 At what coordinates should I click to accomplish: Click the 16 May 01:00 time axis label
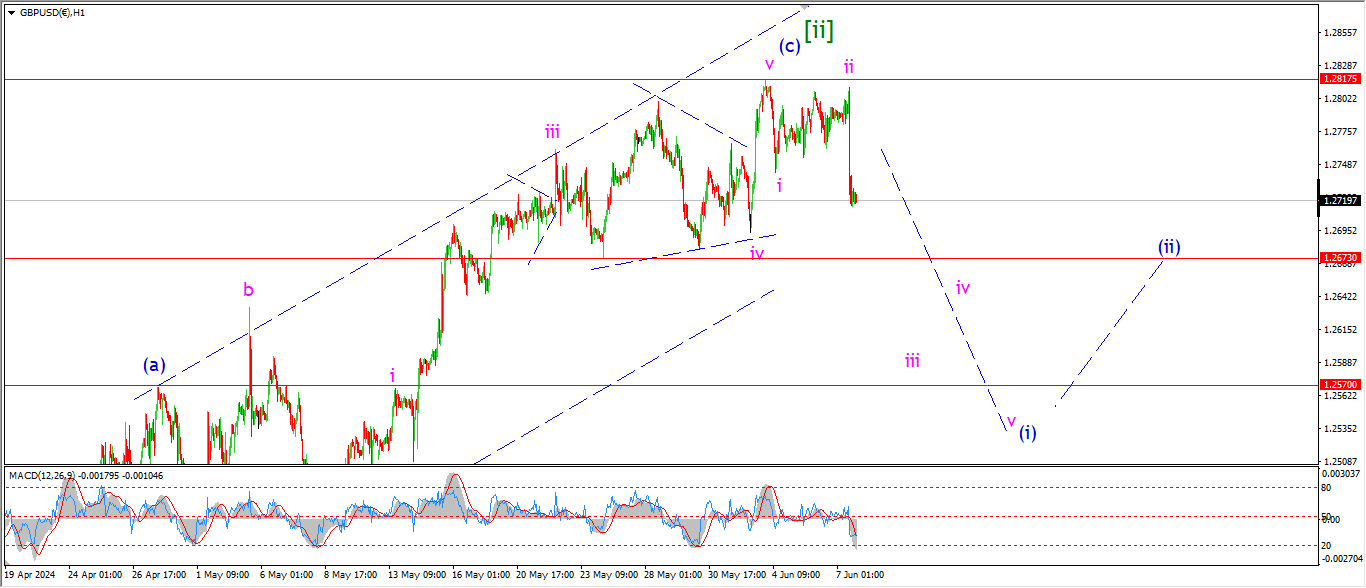[481, 575]
